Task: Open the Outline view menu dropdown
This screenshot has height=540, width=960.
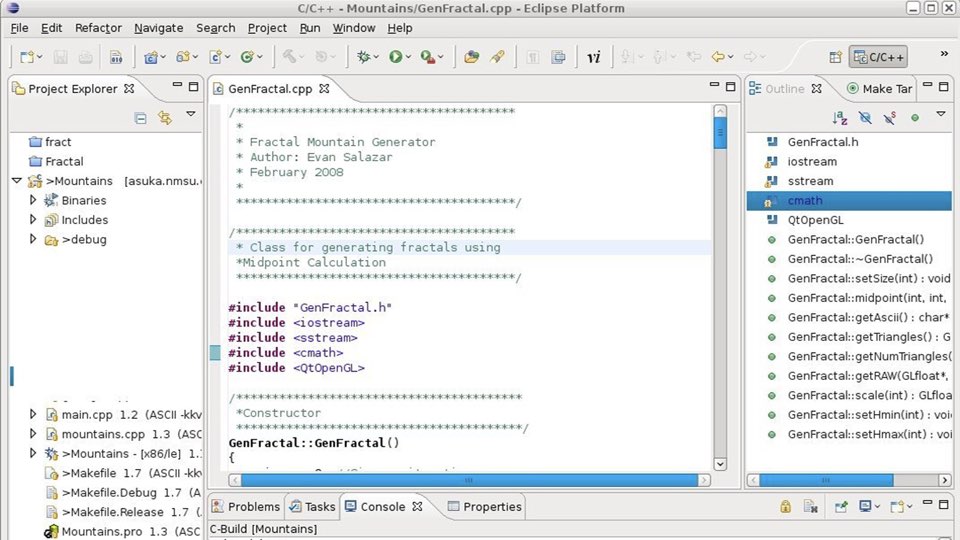Action: tap(941, 114)
